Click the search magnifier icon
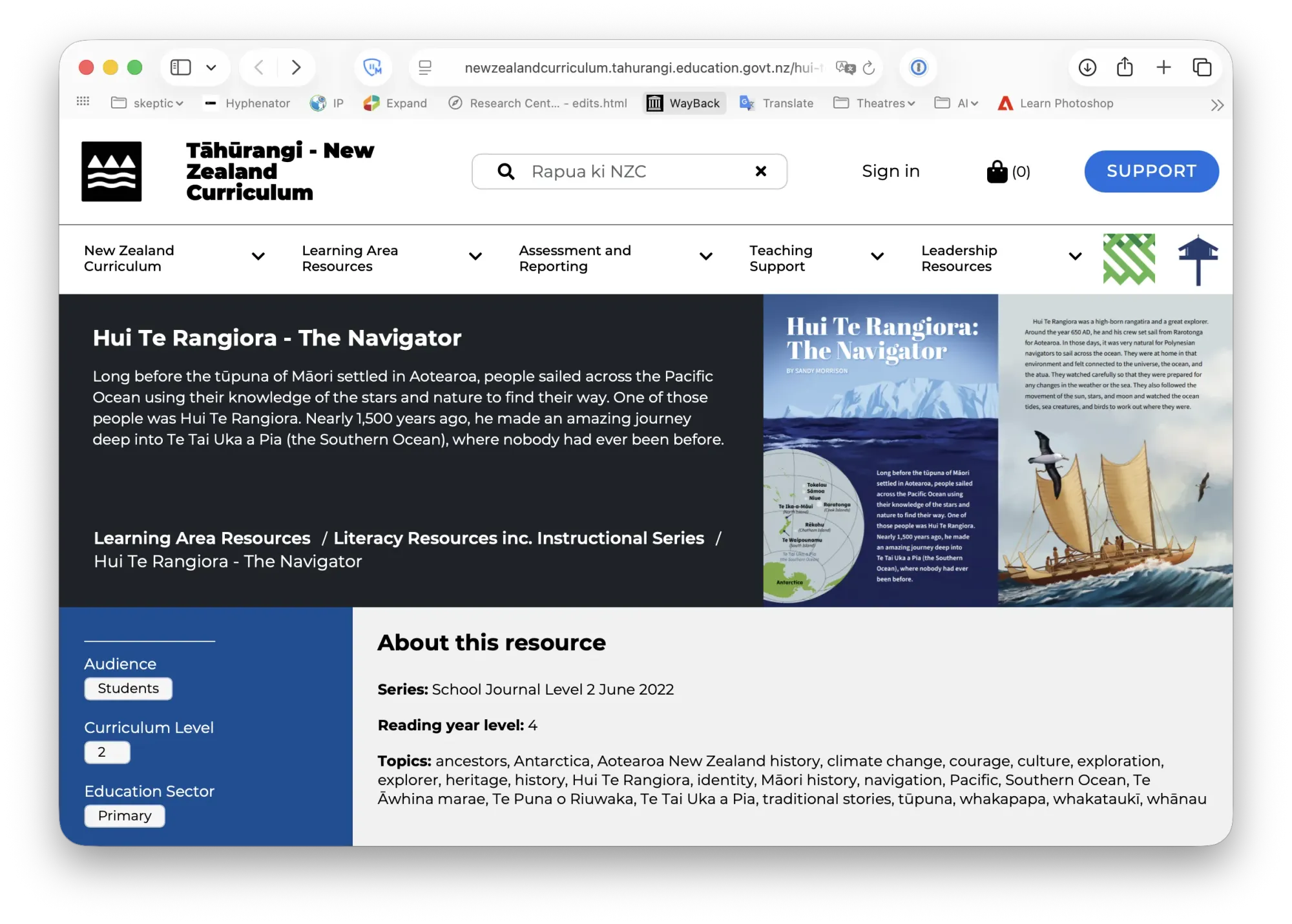The image size is (1292, 924). coord(506,171)
